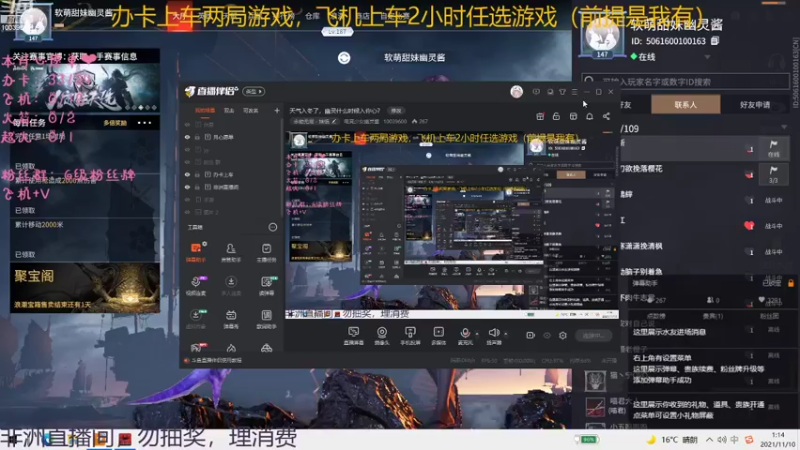Toggle visibility of the first source in the list
800x450 pixels.
pyautogui.click(x=187, y=124)
